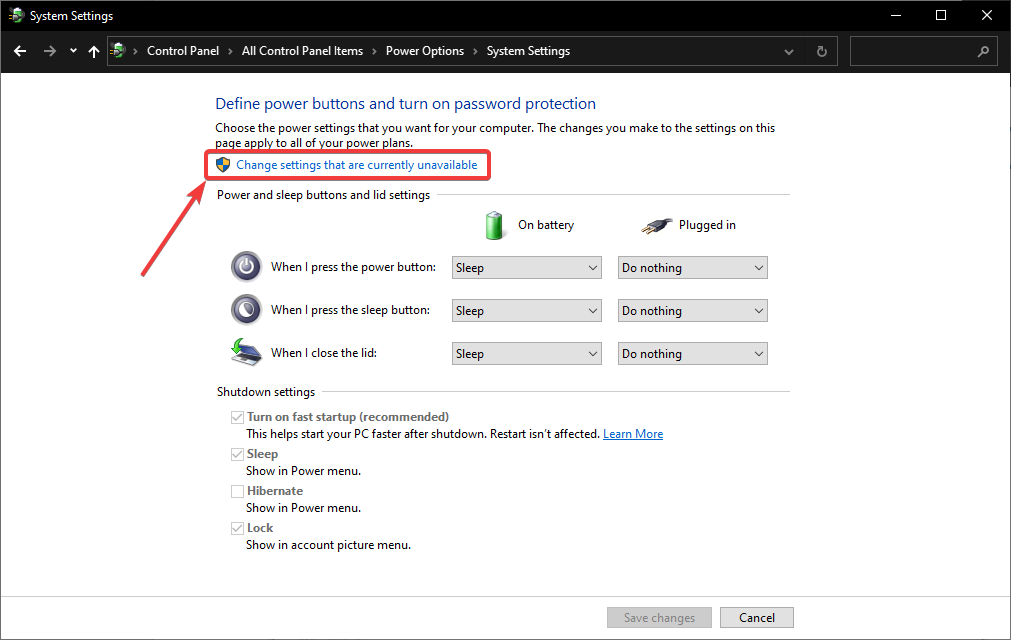The width and height of the screenshot is (1011, 640).
Task: Enable the Hibernate checkbox
Action: (x=238, y=491)
